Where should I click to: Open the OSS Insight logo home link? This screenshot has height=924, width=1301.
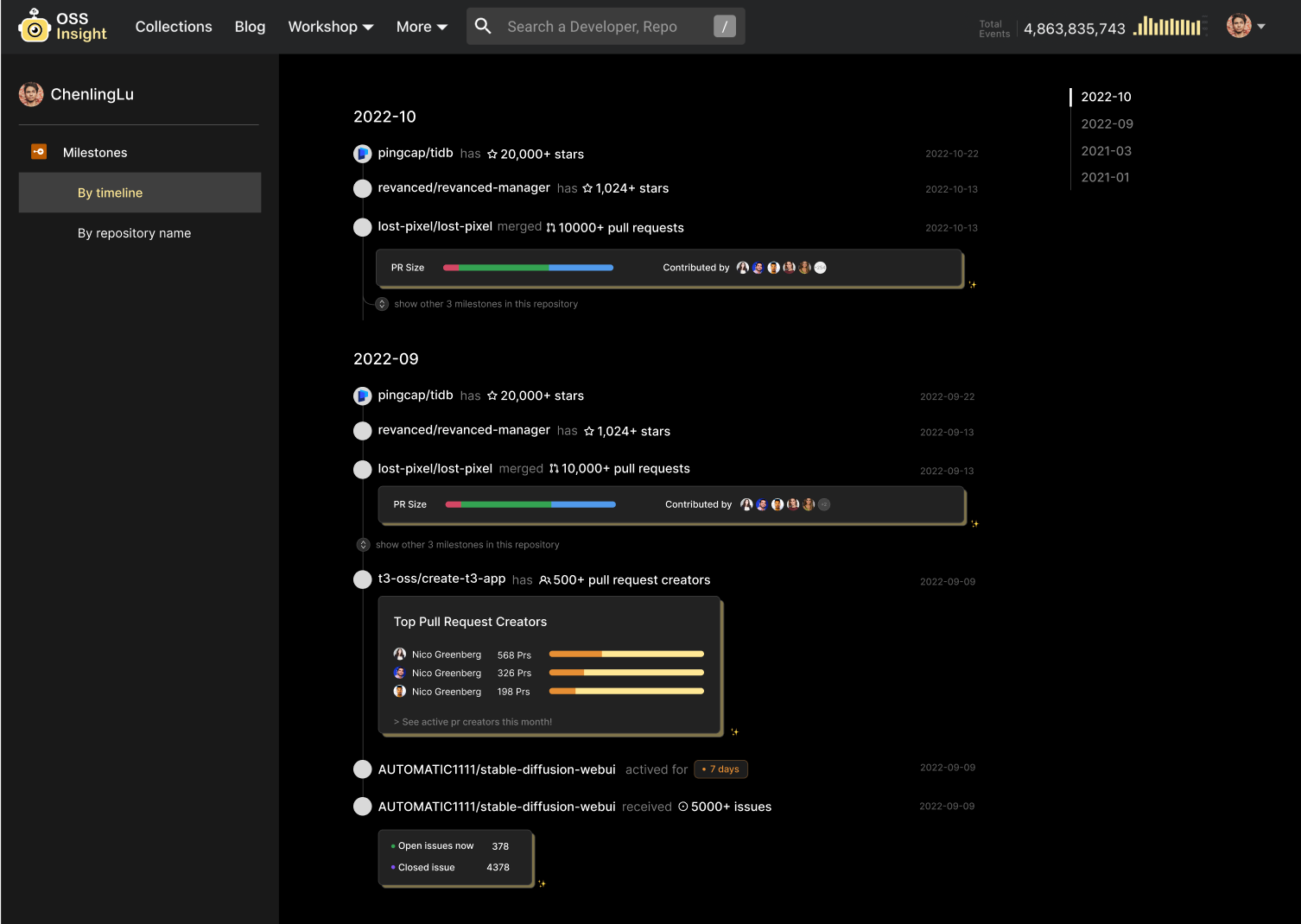(x=62, y=26)
